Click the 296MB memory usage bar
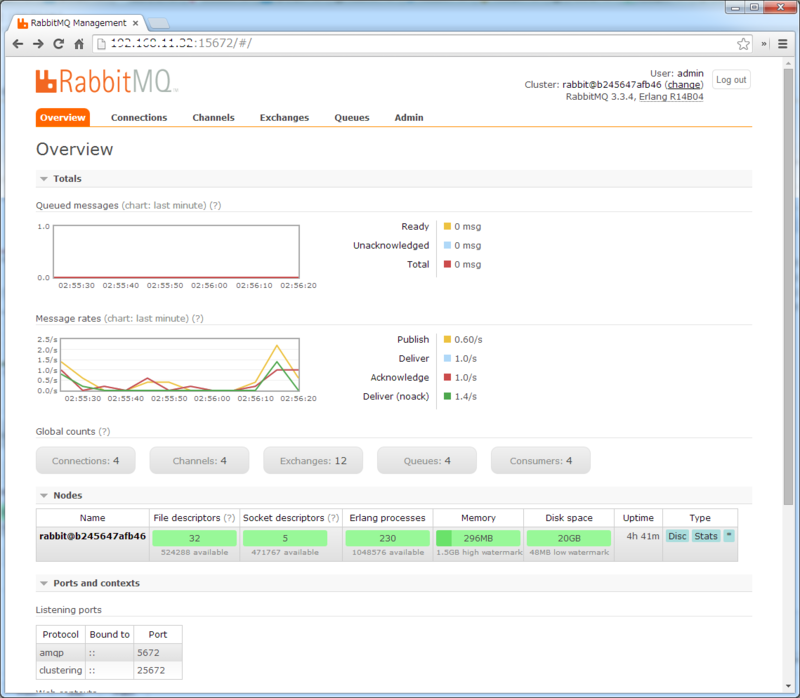This screenshot has width=800, height=698. (478, 538)
